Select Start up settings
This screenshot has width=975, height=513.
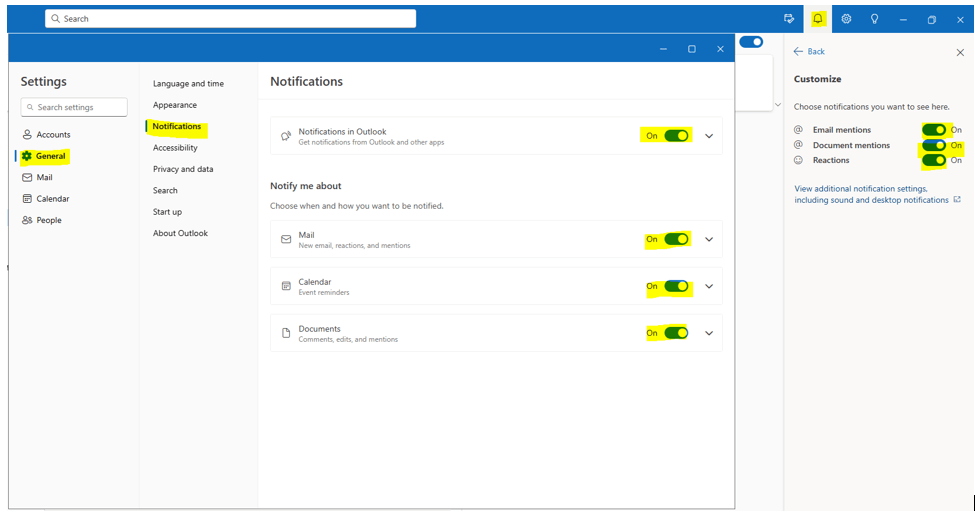tap(167, 212)
